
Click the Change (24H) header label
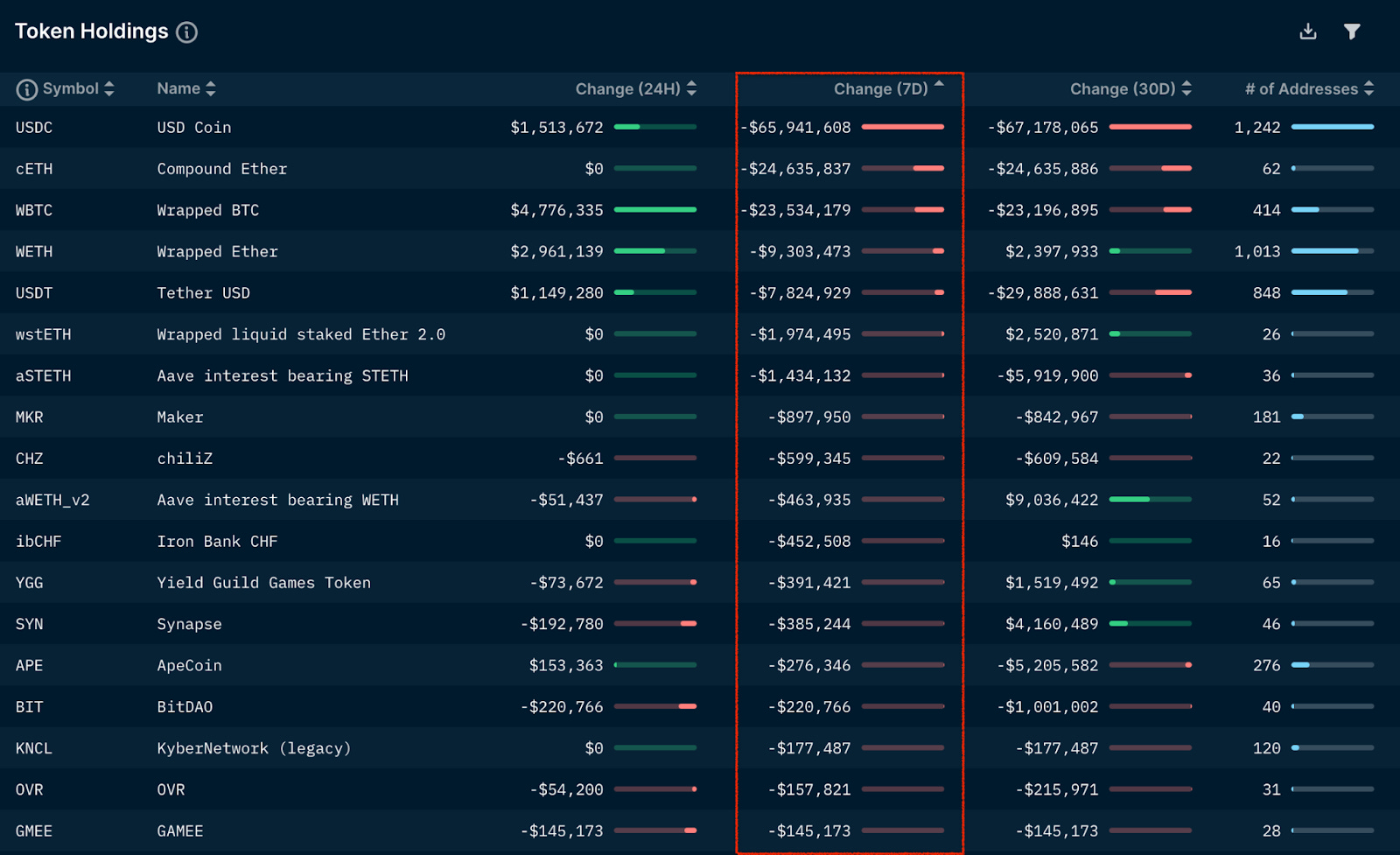627,89
